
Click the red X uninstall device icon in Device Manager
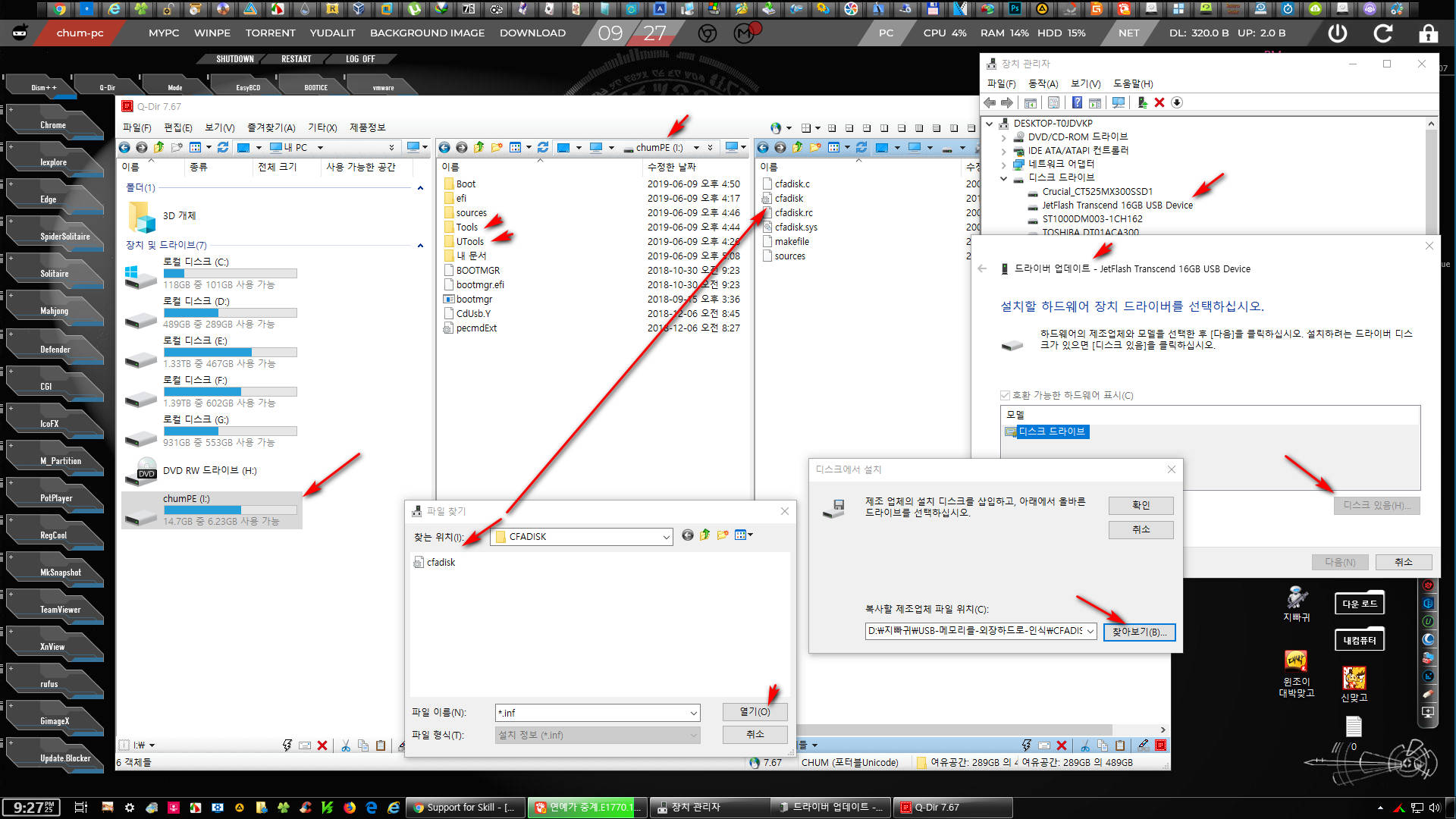coord(1159,102)
